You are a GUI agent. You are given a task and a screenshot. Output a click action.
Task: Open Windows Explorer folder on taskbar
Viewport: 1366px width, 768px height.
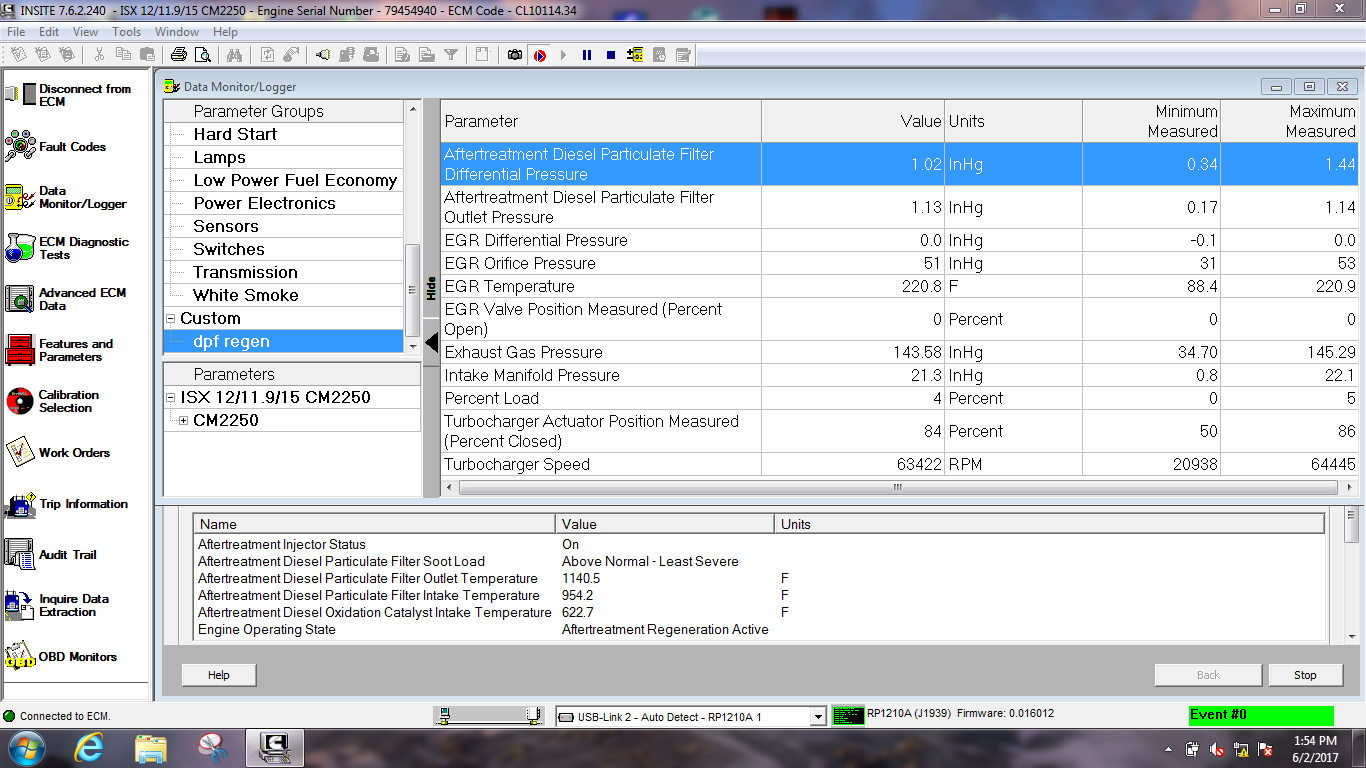pos(151,748)
